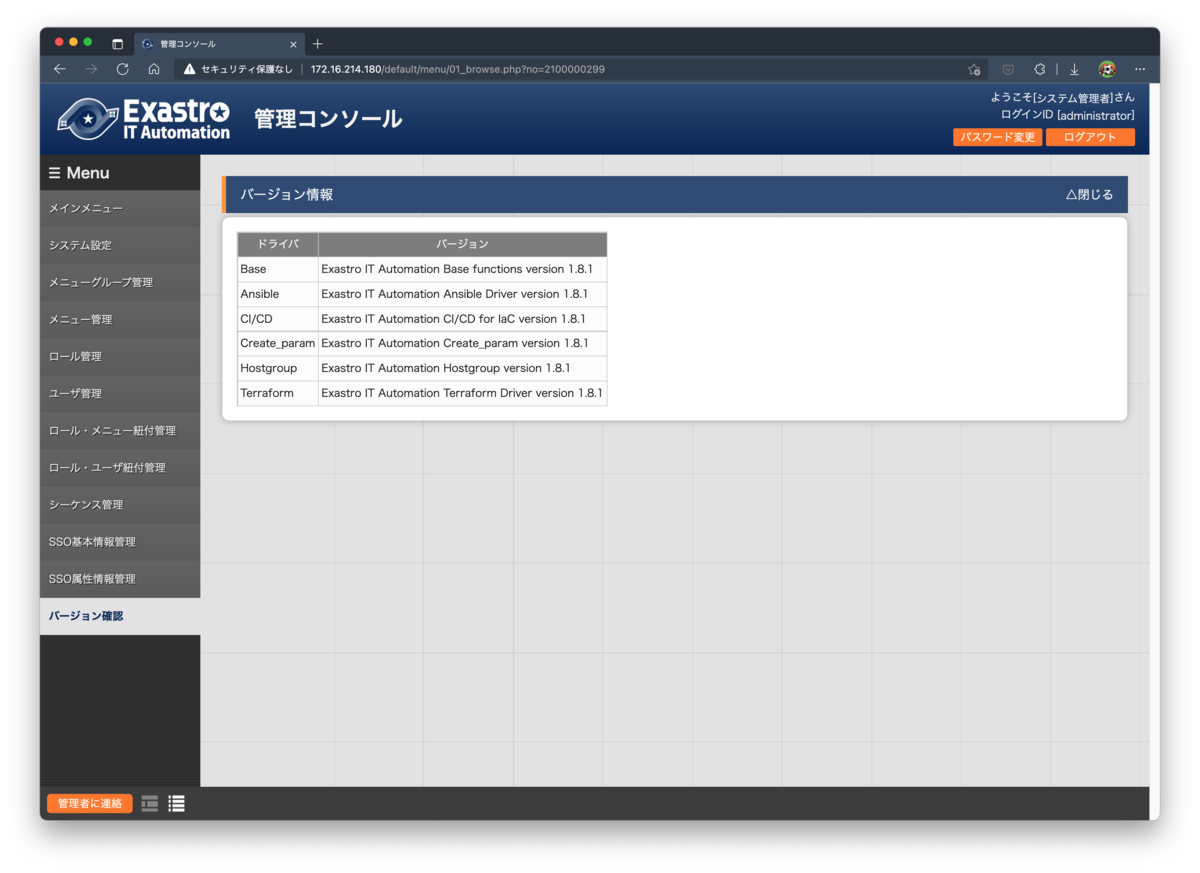Click the Create_param driver cell
The height and width of the screenshot is (873, 1200).
(x=278, y=343)
